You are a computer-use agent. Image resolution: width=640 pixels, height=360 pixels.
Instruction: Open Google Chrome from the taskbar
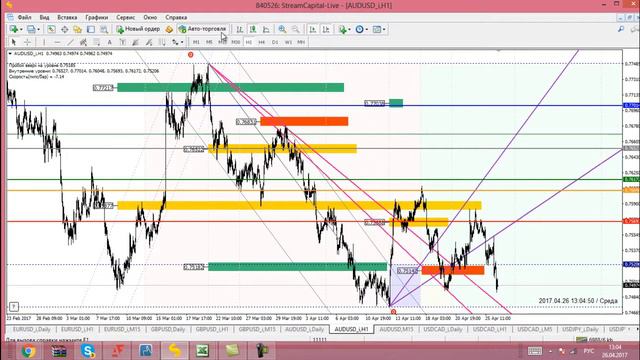[x=29, y=351]
